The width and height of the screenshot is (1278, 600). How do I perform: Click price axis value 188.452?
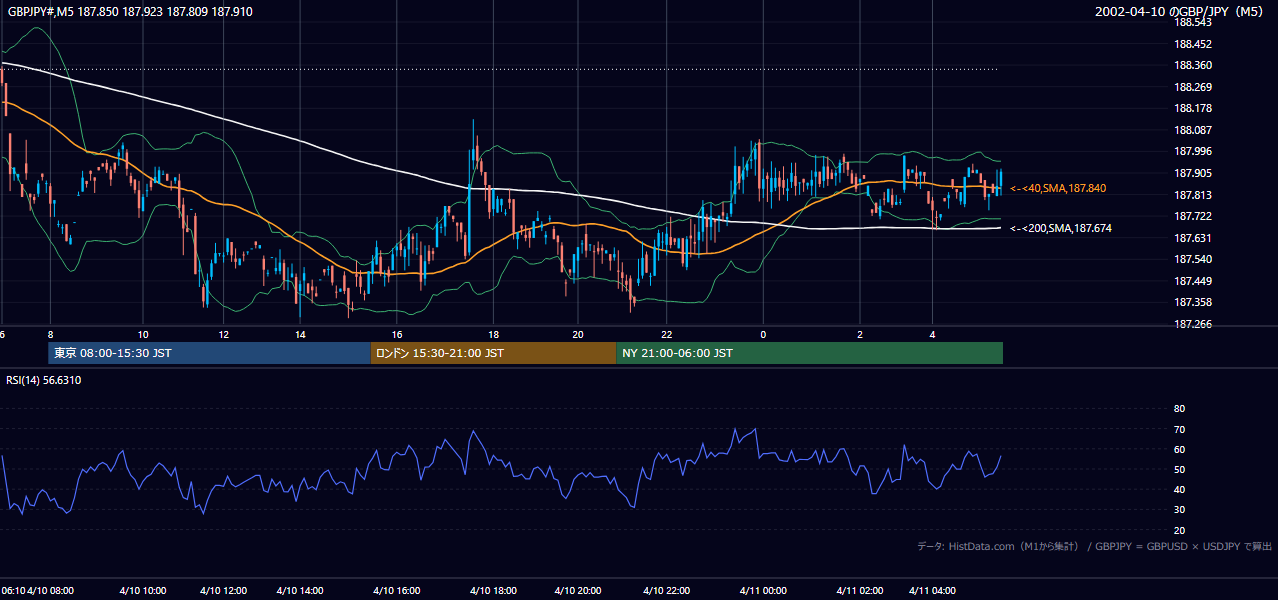pyautogui.click(x=1194, y=44)
